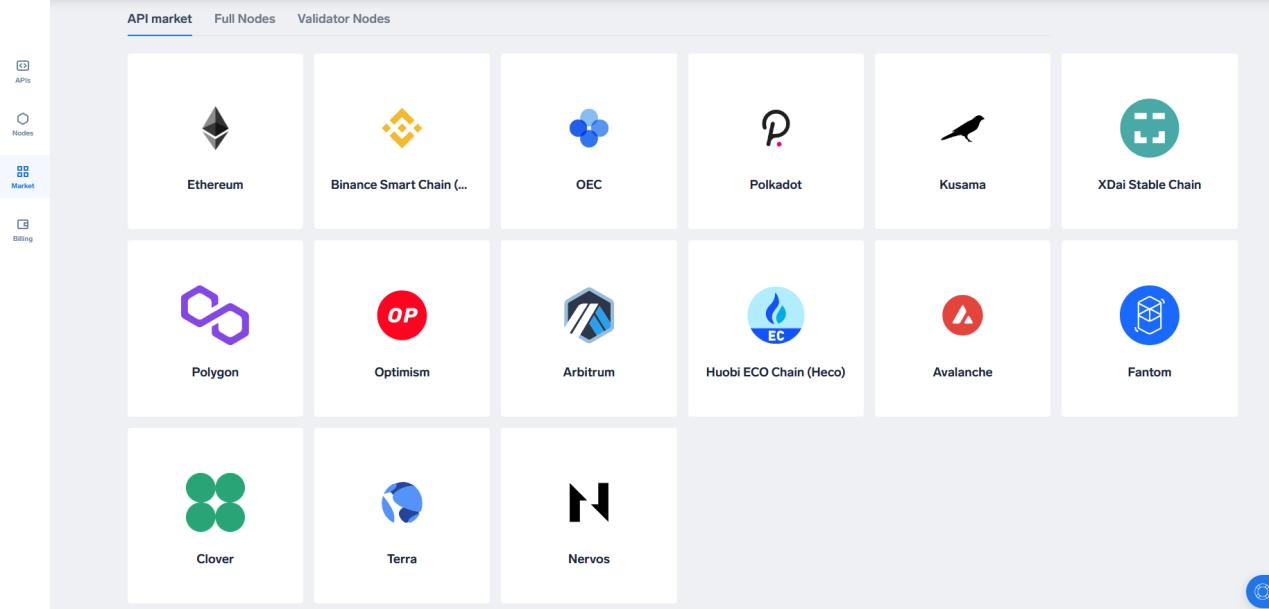Open Kusama via its bird icon
The image size is (1269, 609).
962,128
